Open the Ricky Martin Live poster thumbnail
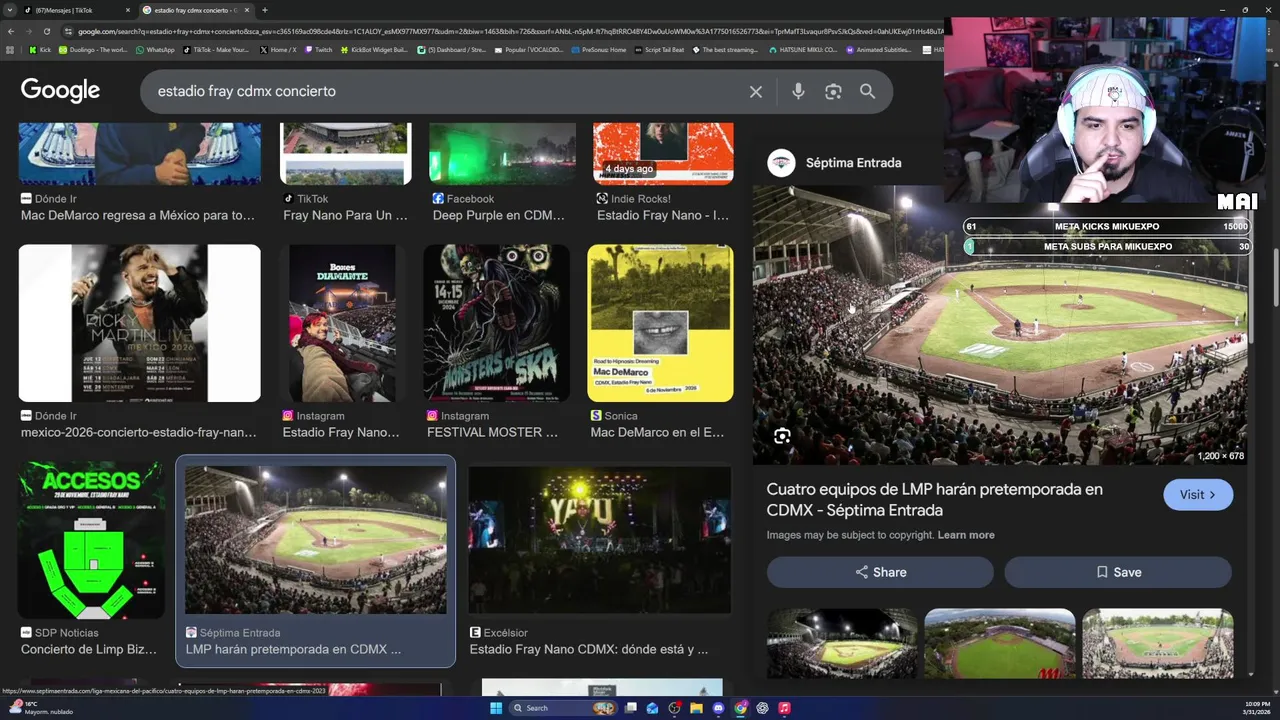The height and width of the screenshot is (720, 1280). [140, 323]
